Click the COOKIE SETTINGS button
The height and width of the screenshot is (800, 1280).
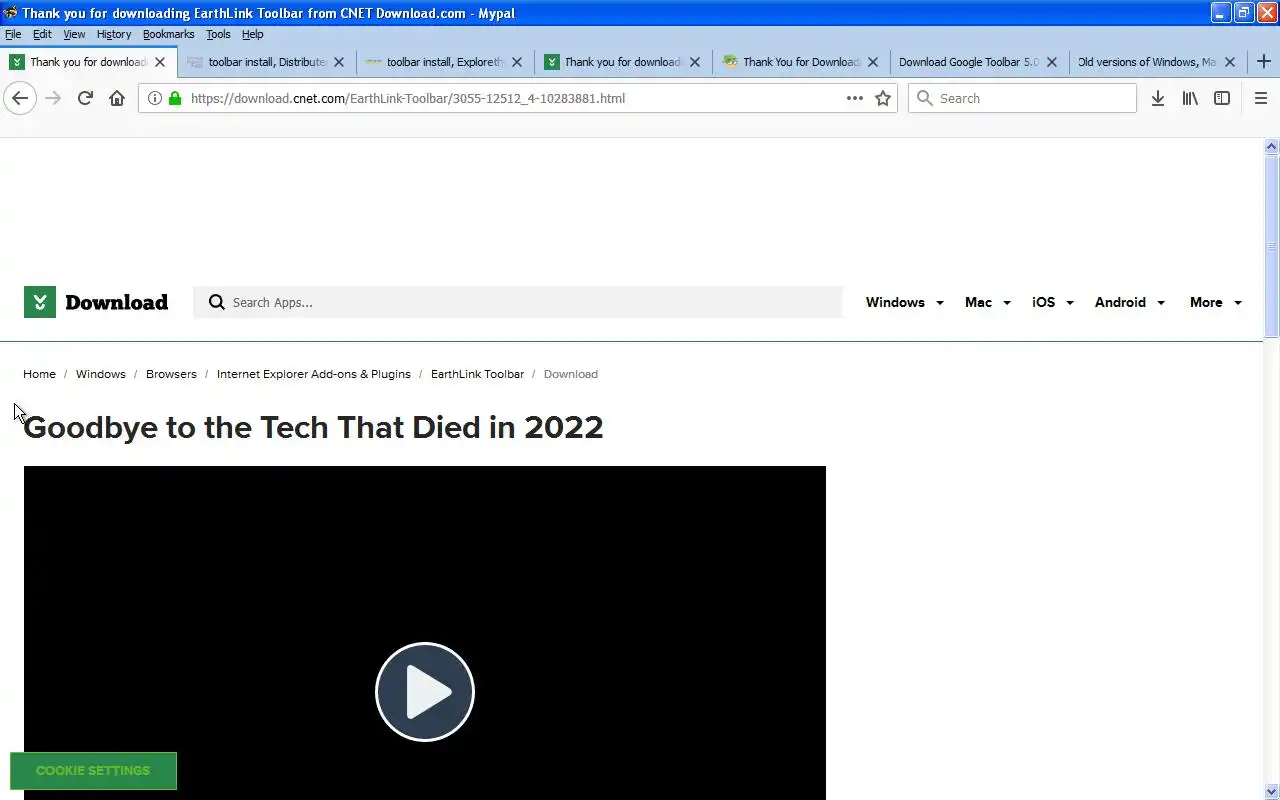93,771
